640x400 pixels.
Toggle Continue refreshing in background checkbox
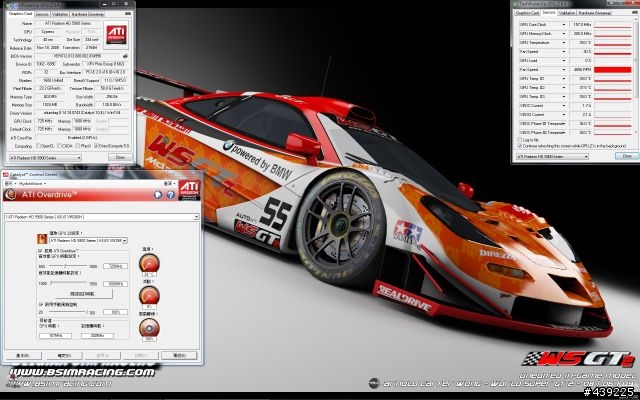point(520,146)
